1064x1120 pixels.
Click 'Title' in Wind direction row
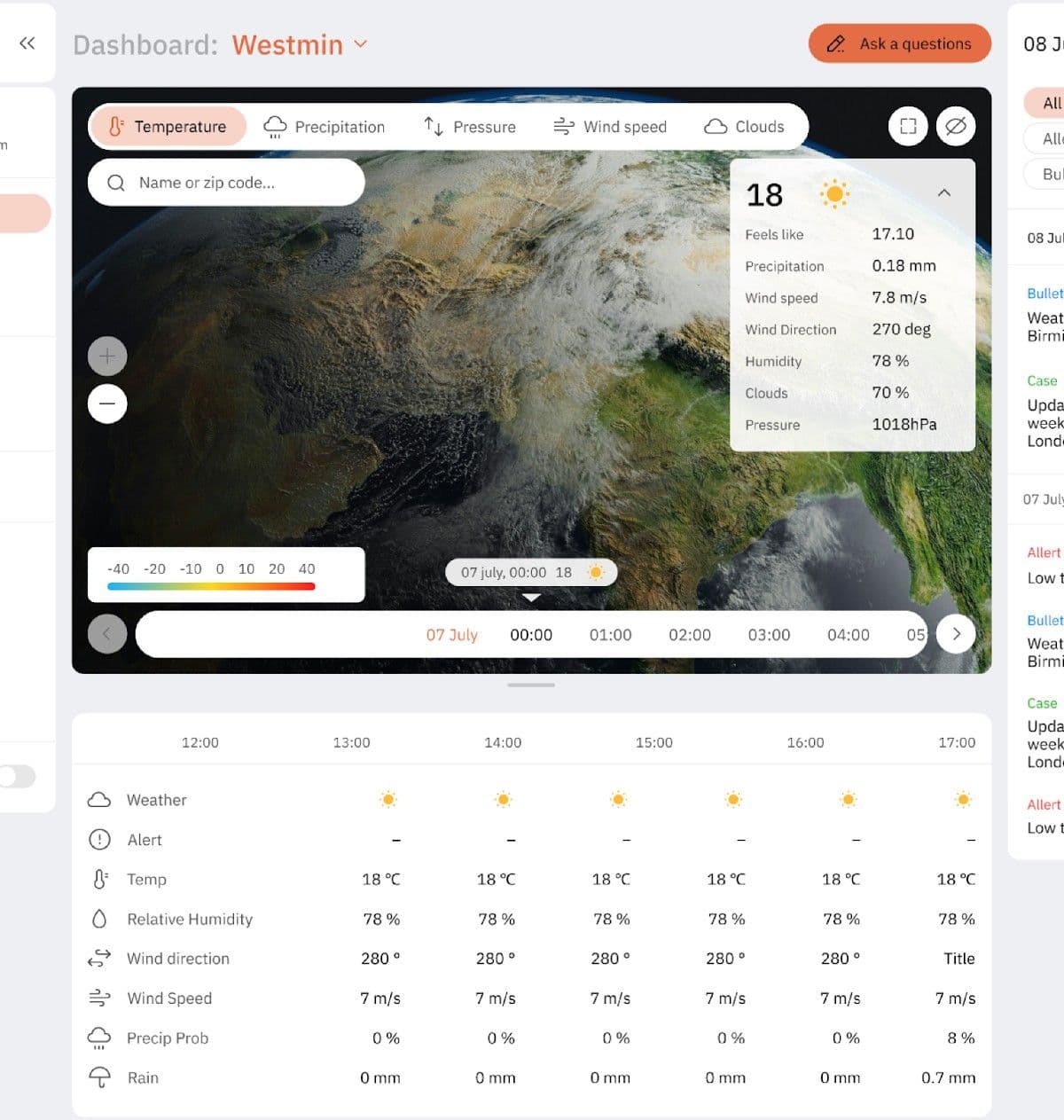click(x=959, y=959)
